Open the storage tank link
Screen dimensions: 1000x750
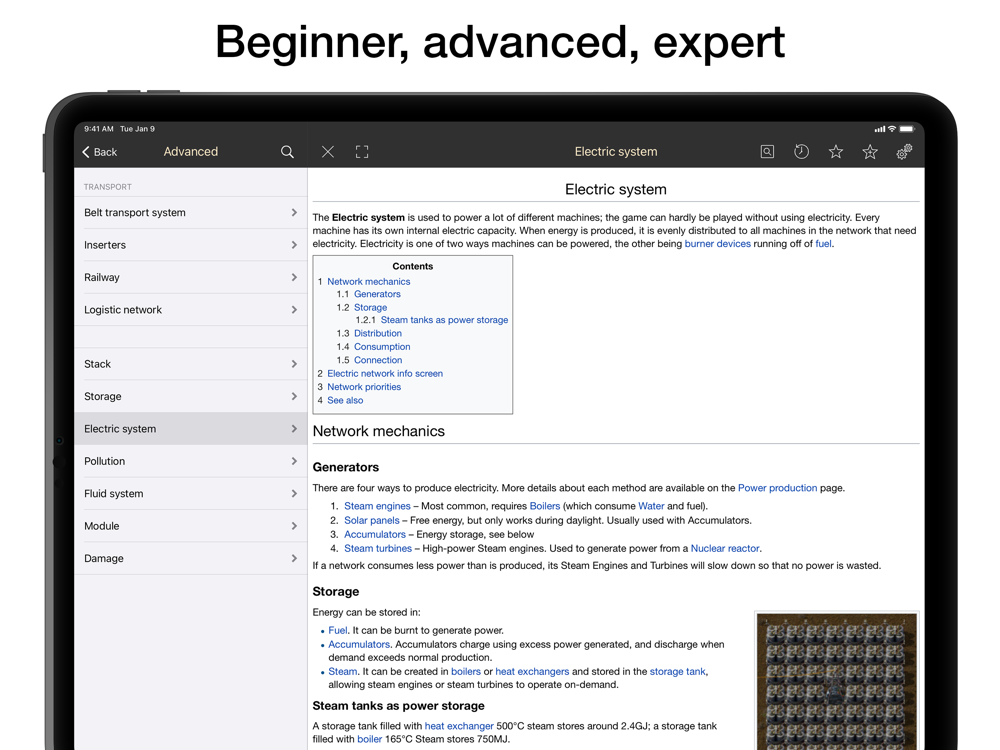coord(678,672)
